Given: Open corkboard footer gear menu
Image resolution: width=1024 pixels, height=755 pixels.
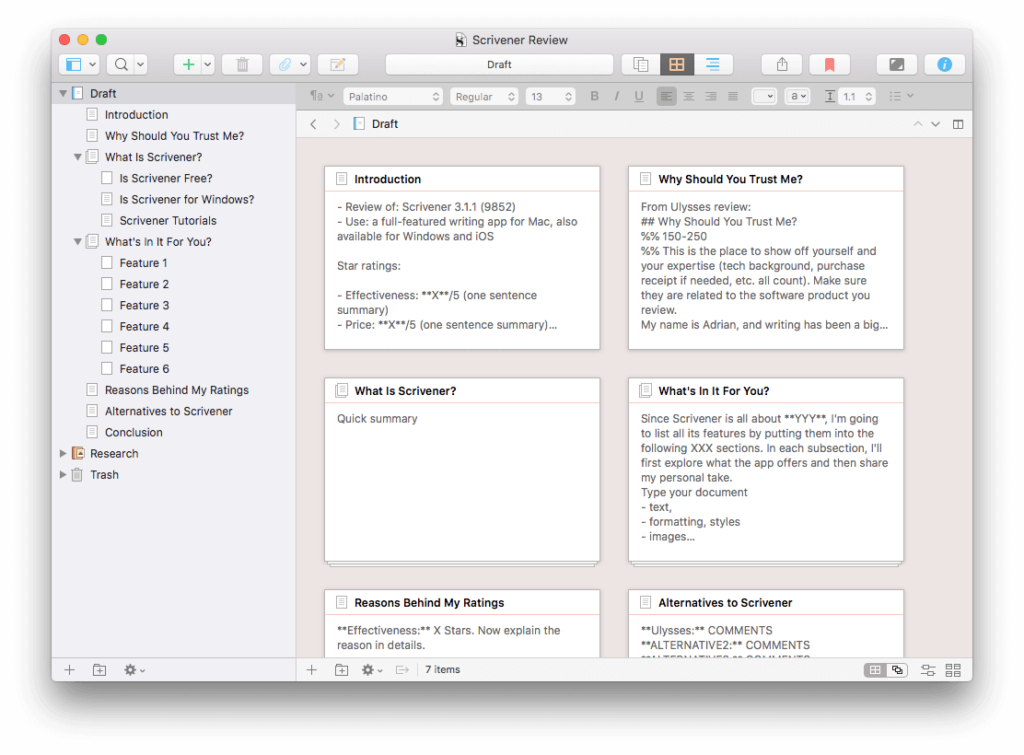Looking at the screenshot, I should [x=372, y=670].
